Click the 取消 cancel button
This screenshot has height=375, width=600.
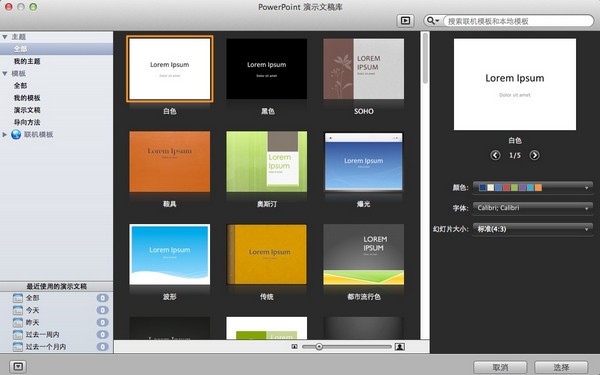(x=500, y=367)
